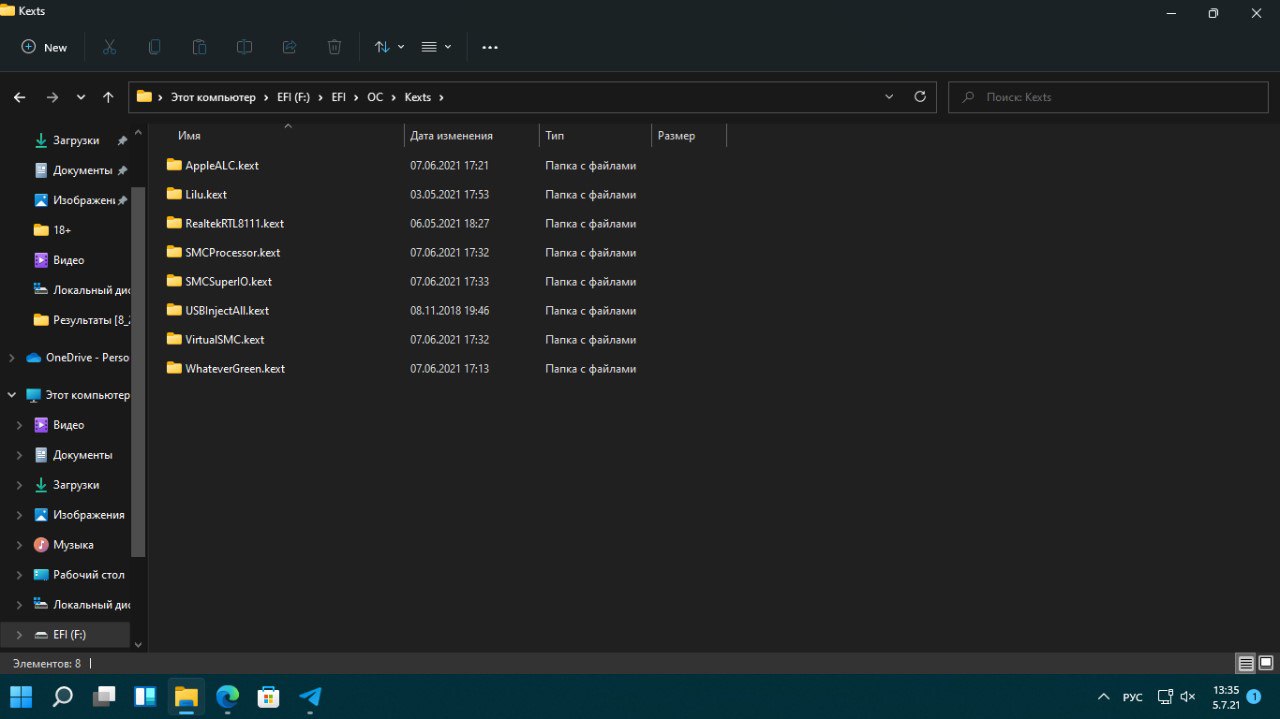
Task: Open the 18+ folder in sidebar
Action: 52,230
